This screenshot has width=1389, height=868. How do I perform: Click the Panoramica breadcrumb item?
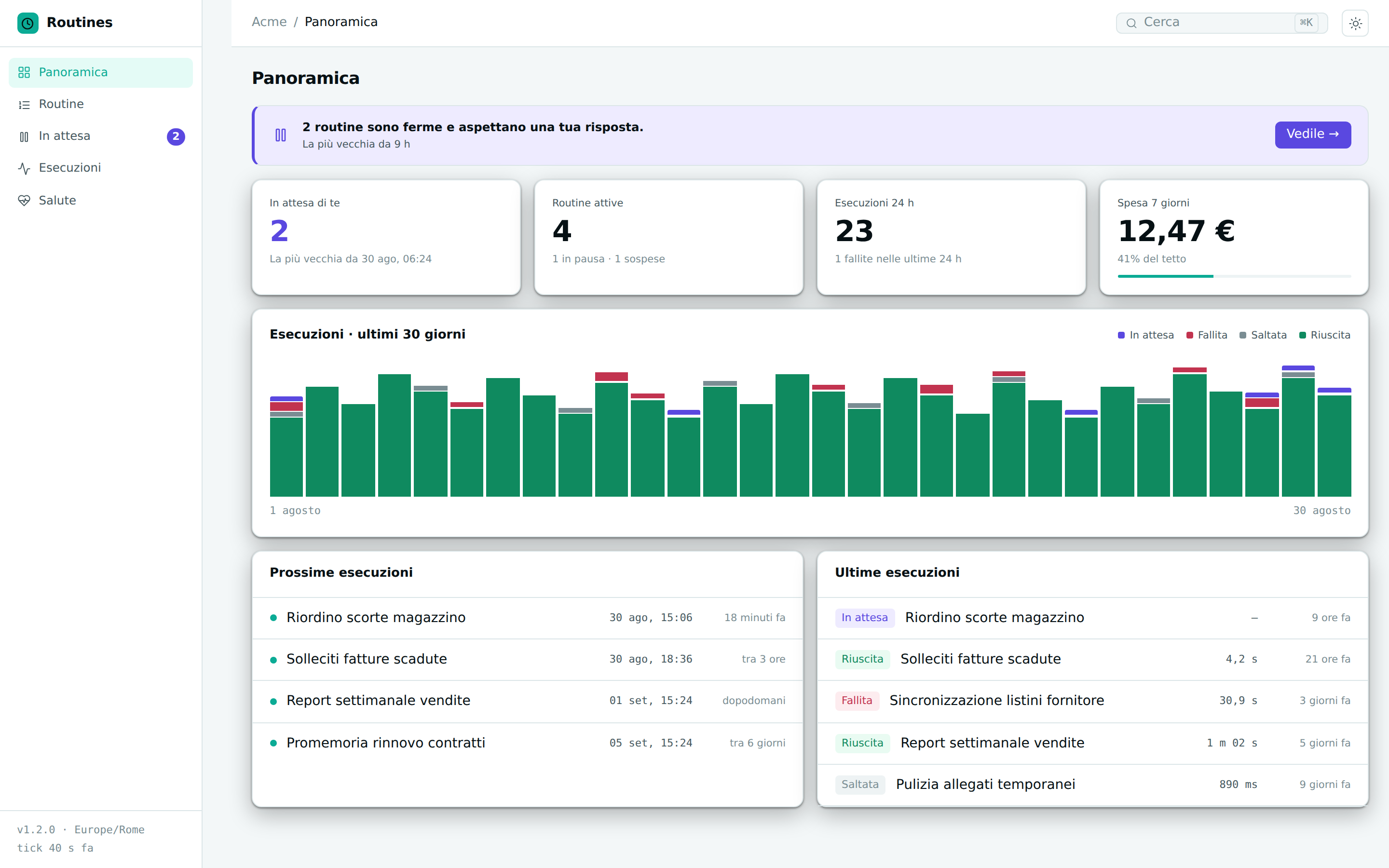tap(341, 22)
